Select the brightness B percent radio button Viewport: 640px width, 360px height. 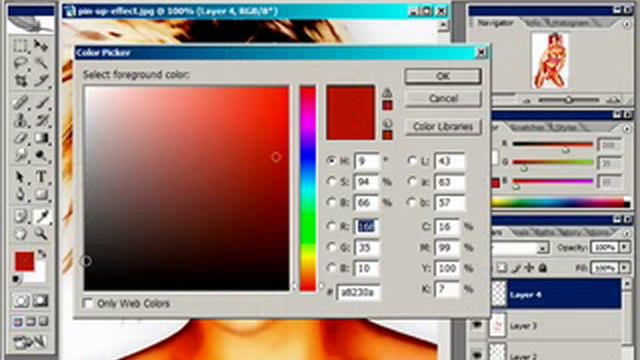click(x=331, y=202)
